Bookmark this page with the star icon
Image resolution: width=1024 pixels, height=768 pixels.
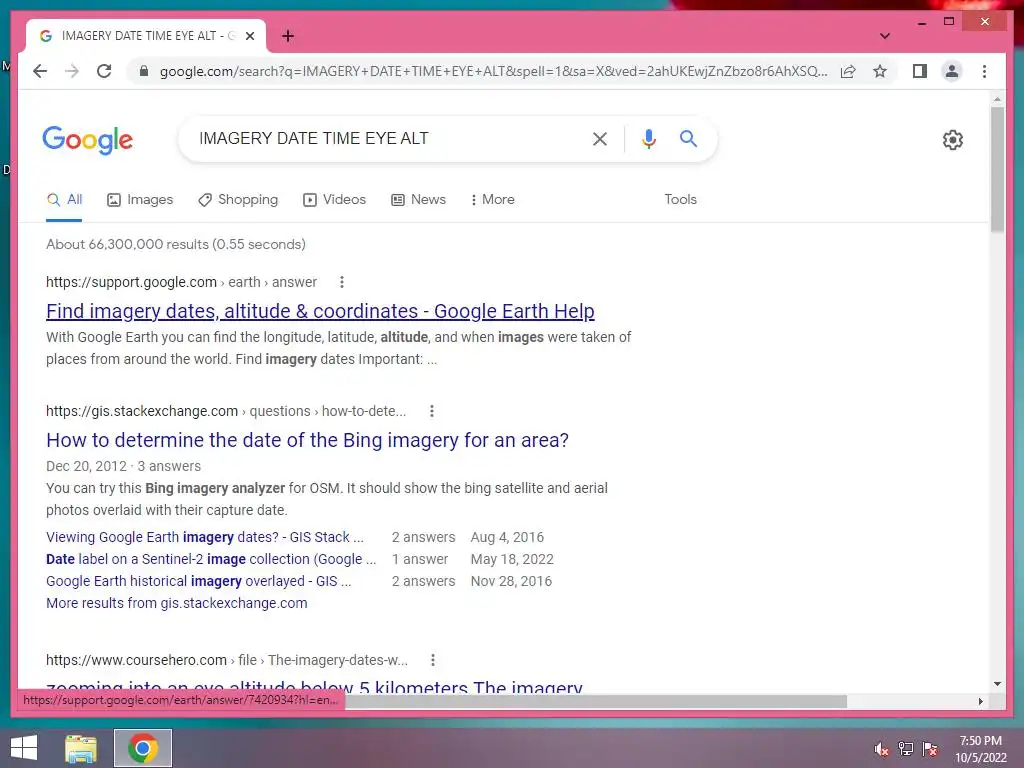(880, 71)
